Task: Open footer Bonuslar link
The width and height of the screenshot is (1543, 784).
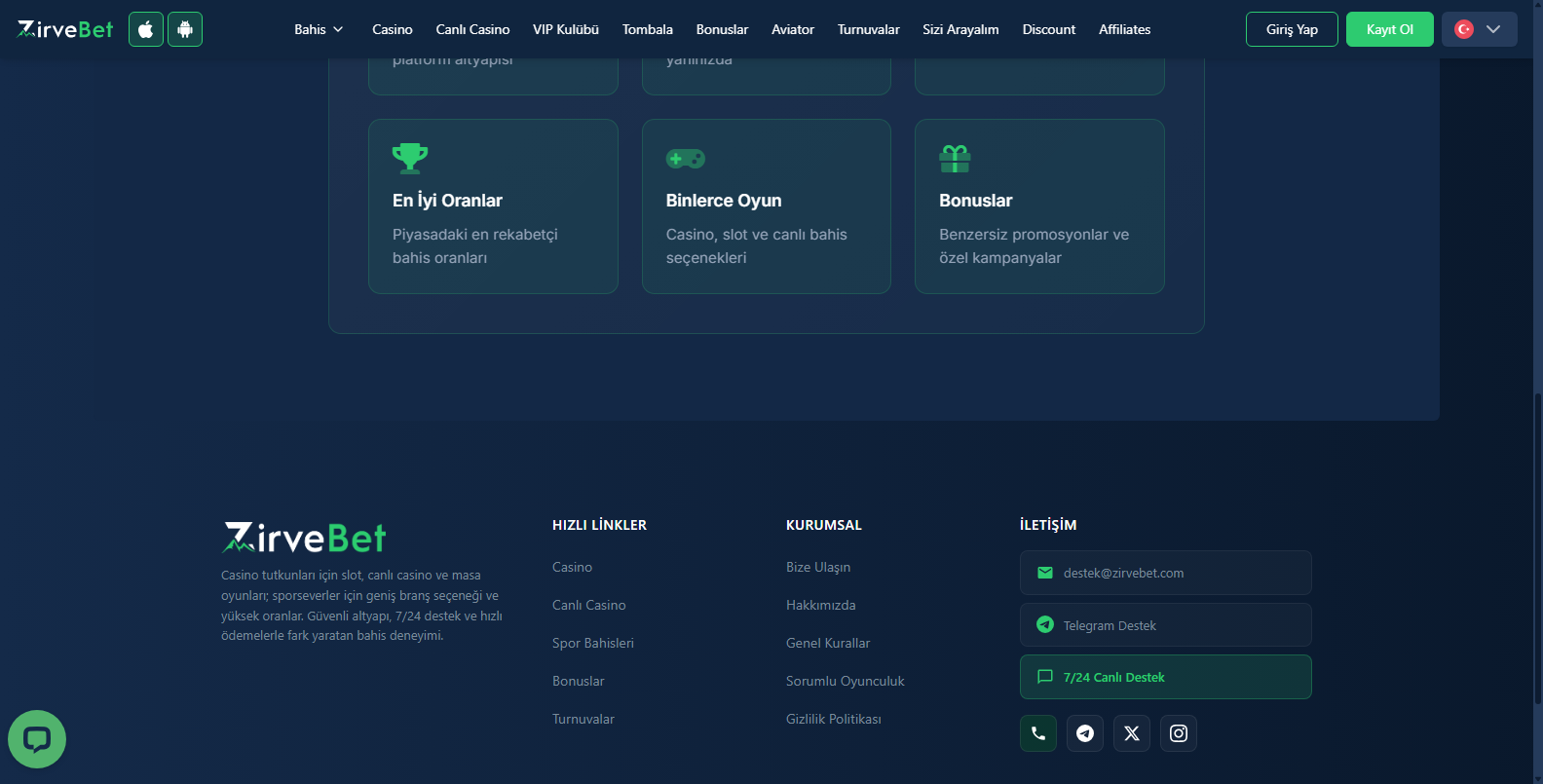Action: [579, 681]
